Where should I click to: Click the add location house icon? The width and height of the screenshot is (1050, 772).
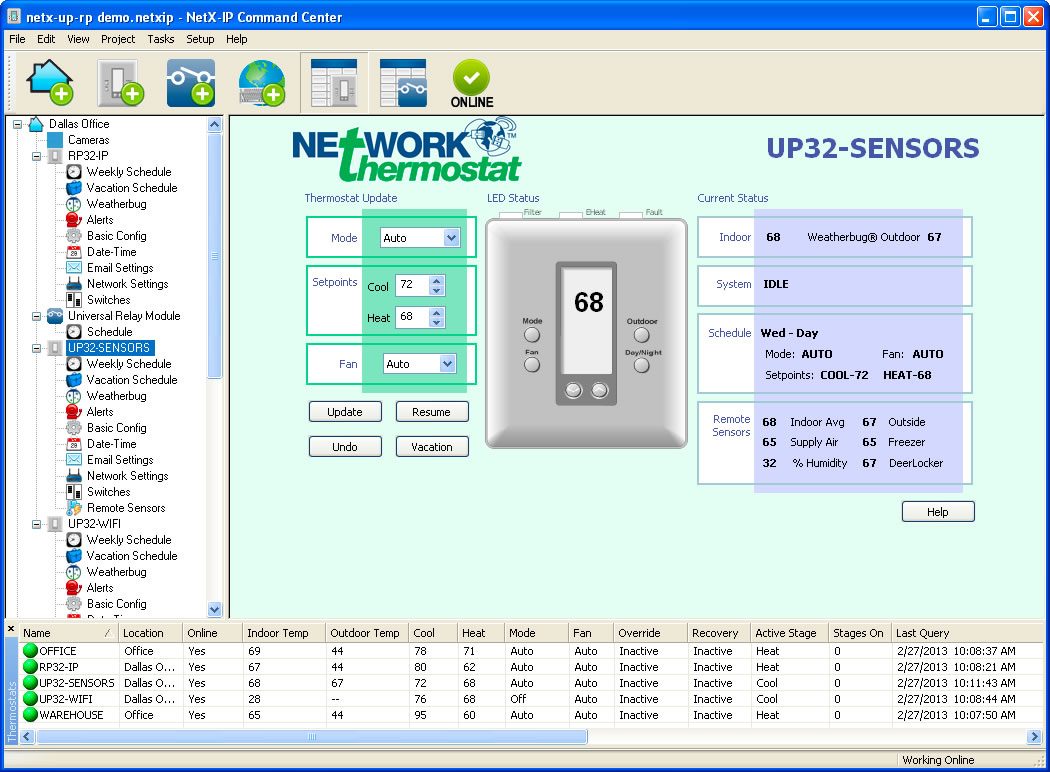50,82
